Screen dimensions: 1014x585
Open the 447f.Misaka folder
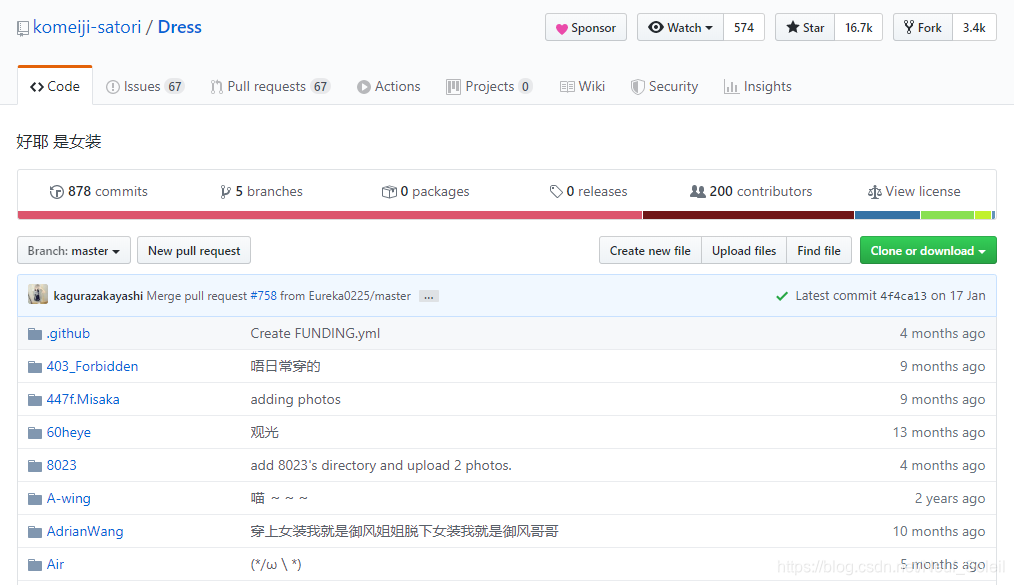[x=83, y=399]
